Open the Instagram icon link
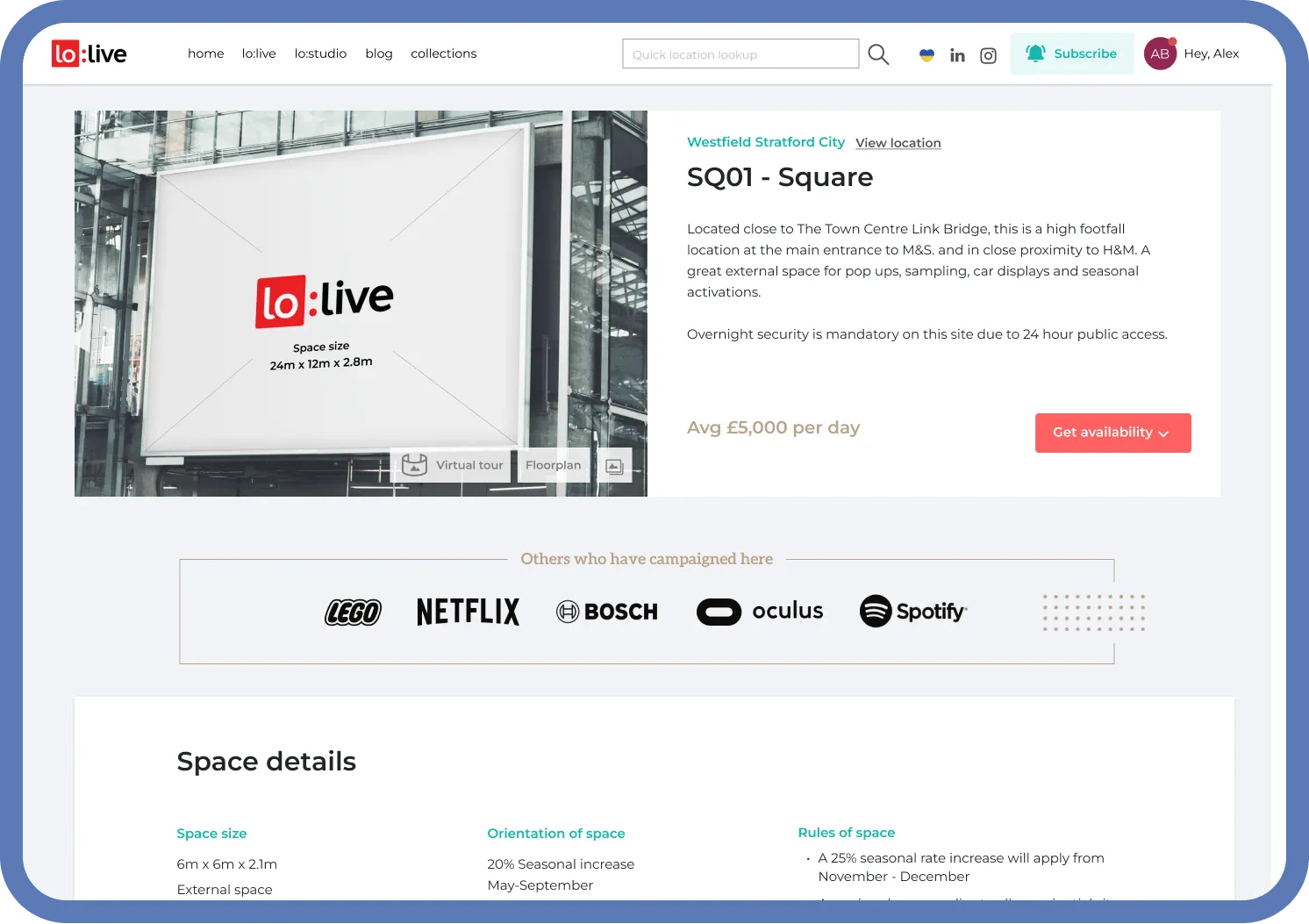Viewport: 1309px width, 924px height. (988, 55)
